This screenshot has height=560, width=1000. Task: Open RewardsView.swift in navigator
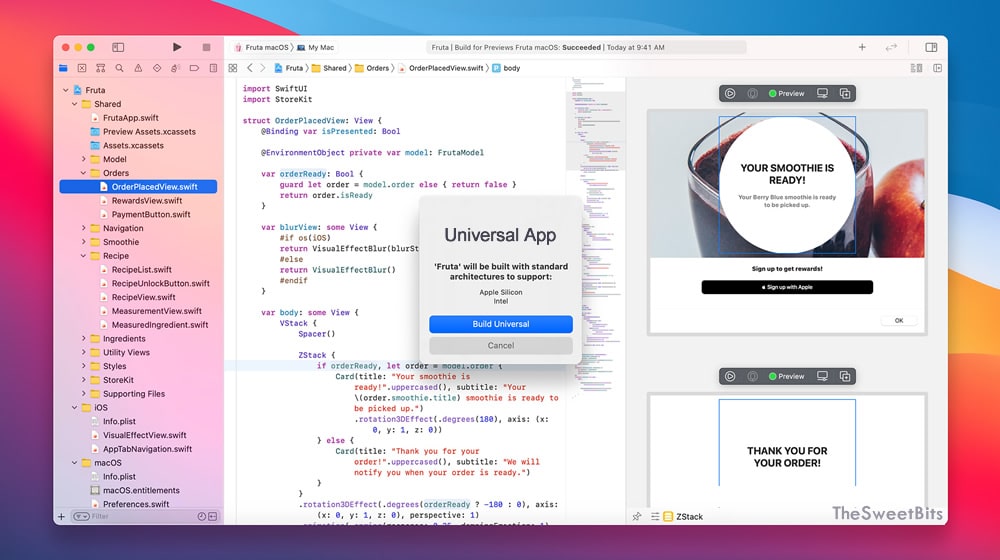147,201
